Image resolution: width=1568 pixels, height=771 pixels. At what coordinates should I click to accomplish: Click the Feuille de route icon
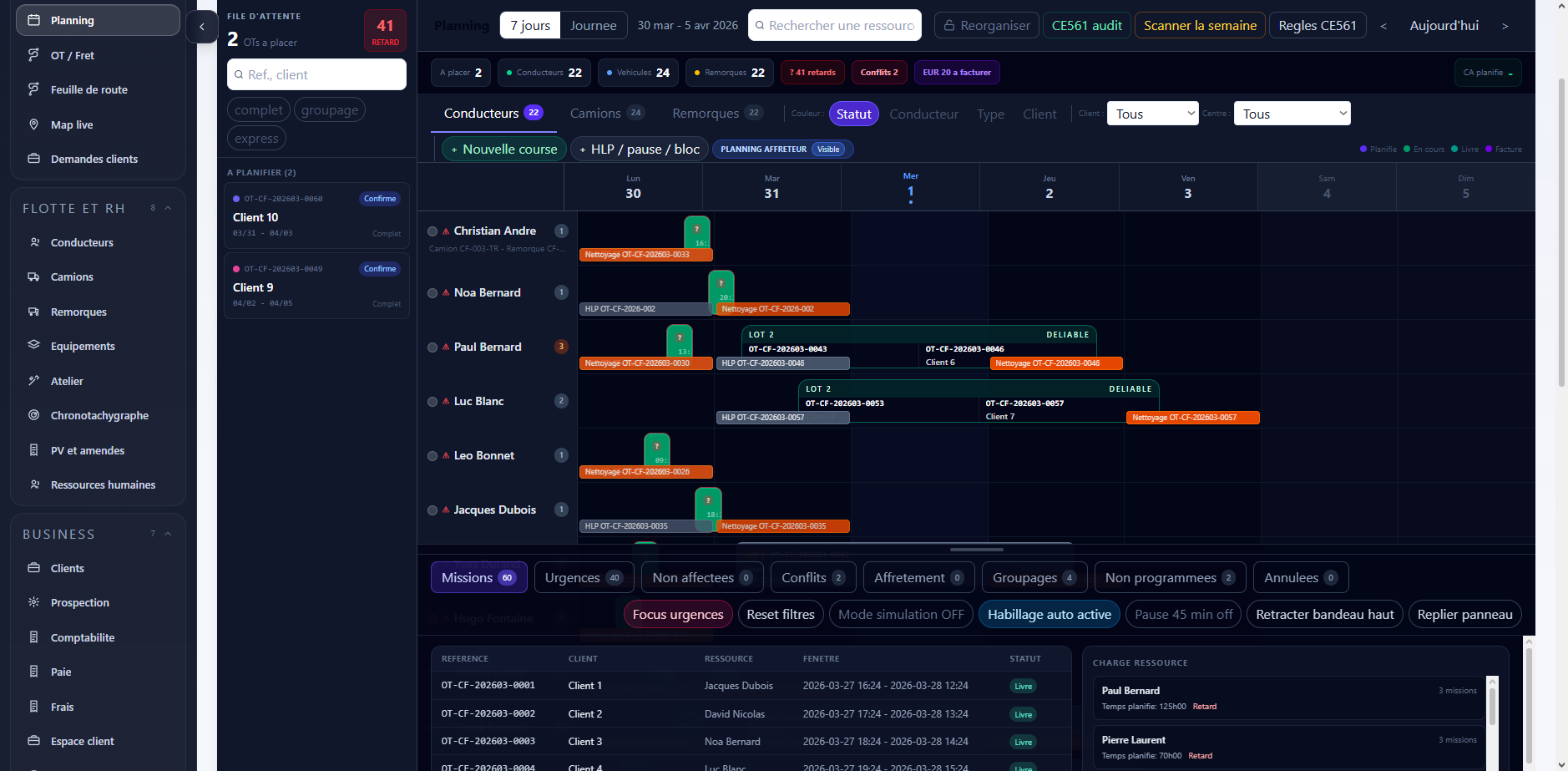pos(34,89)
